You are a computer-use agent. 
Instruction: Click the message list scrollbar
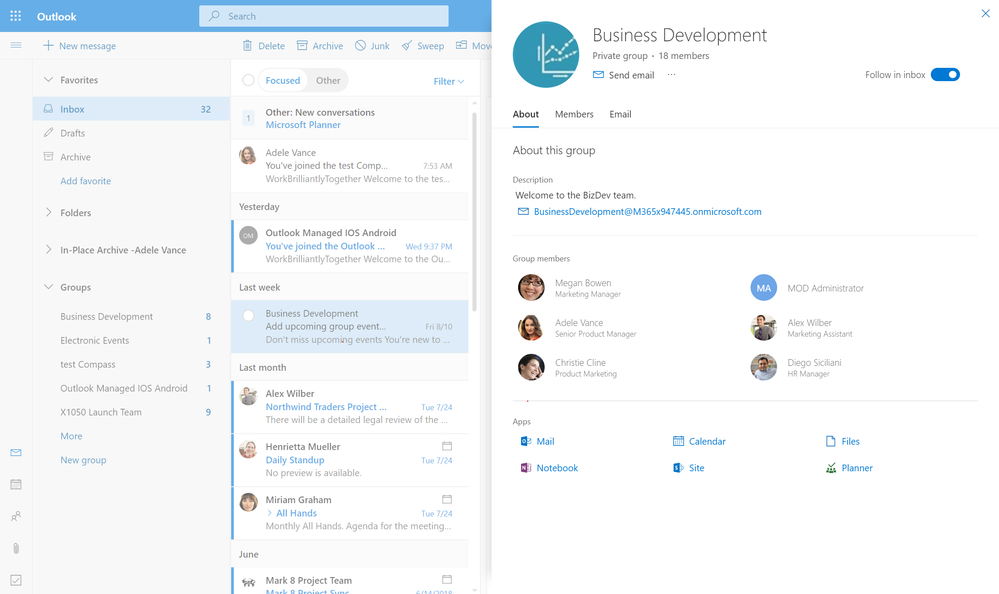[x=474, y=210]
